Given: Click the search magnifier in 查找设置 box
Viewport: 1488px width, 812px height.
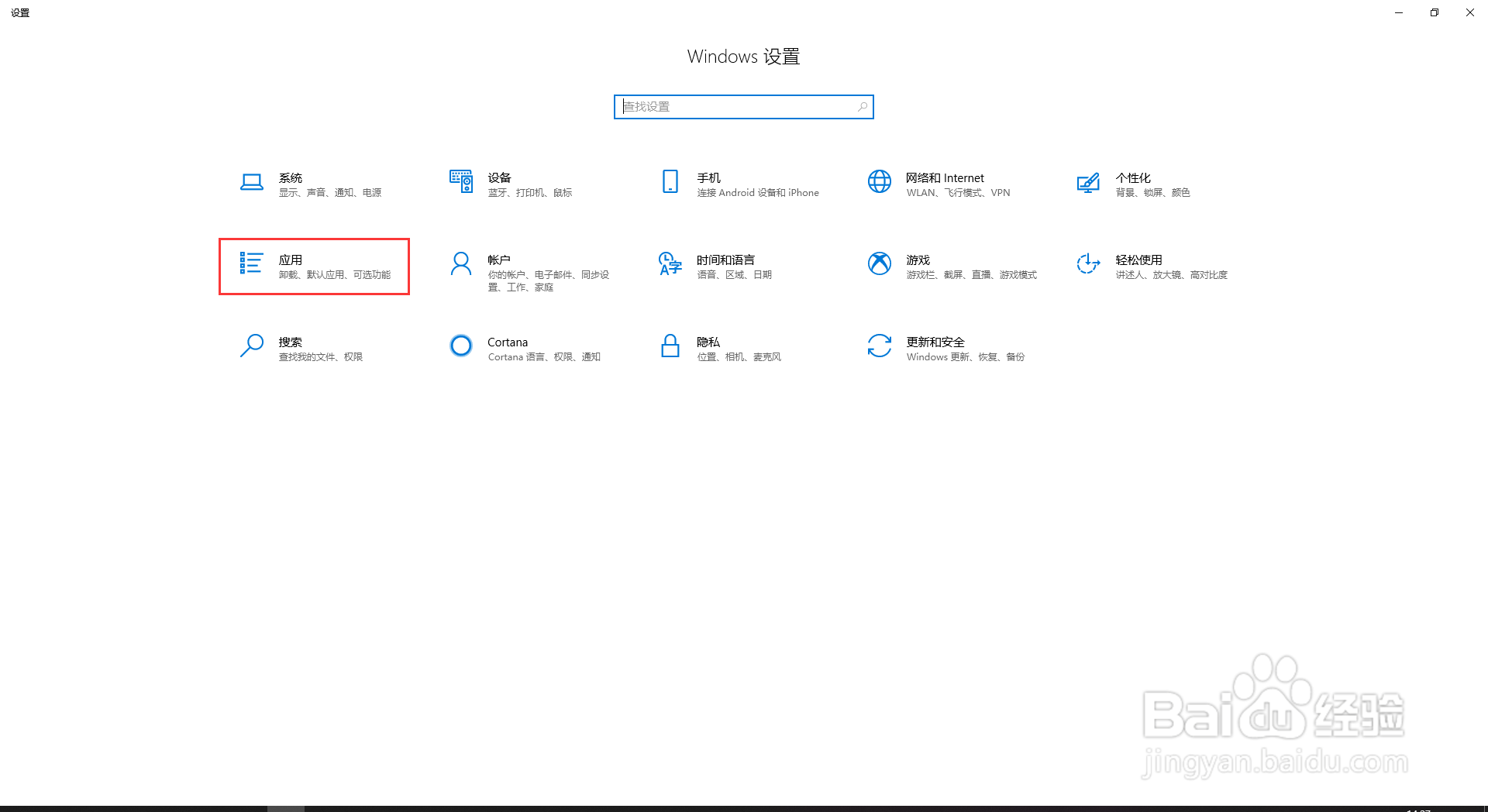Looking at the screenshot, I should (x=862, y=106).
